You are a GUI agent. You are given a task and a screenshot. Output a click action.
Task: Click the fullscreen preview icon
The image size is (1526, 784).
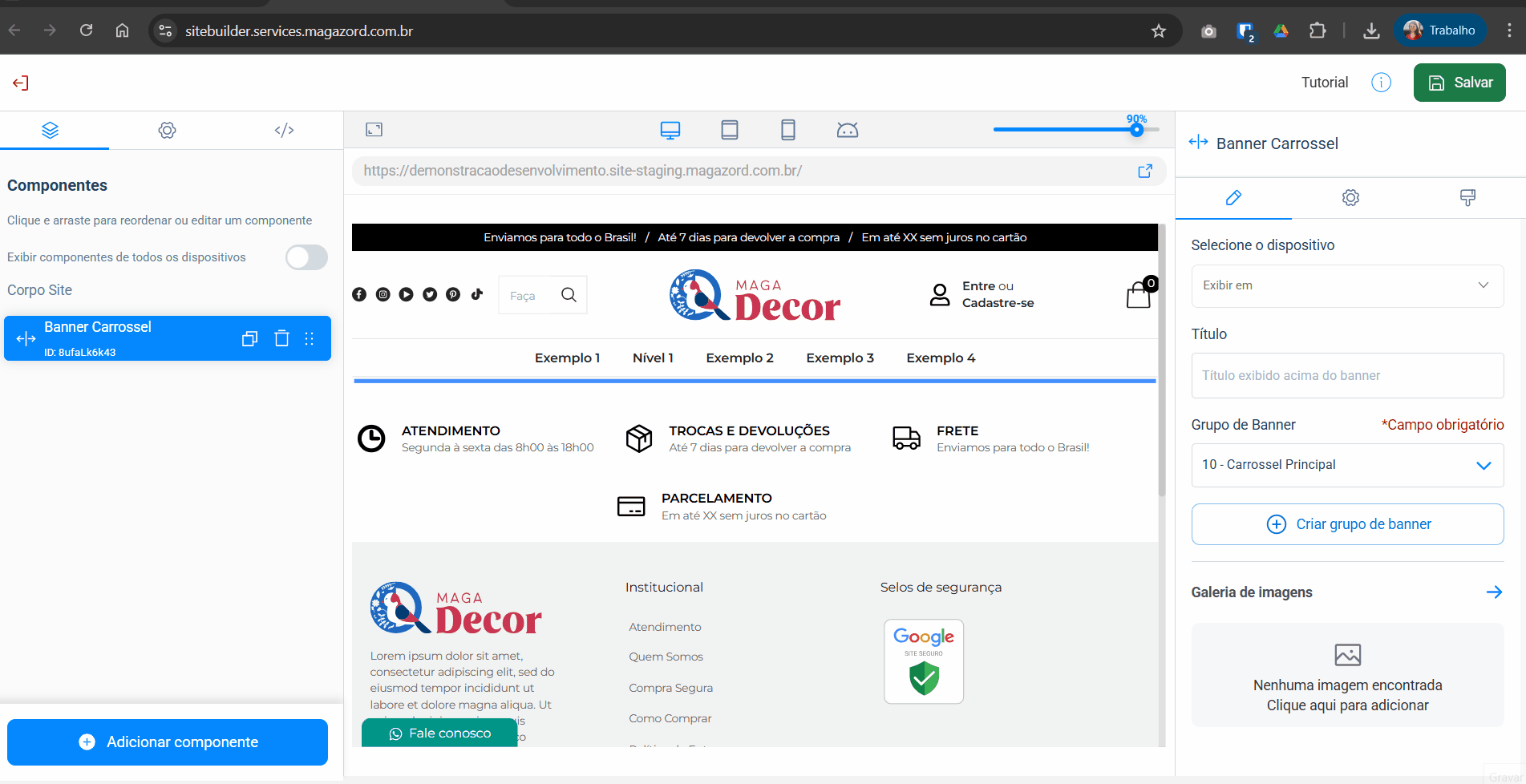[x=374, y=129]
